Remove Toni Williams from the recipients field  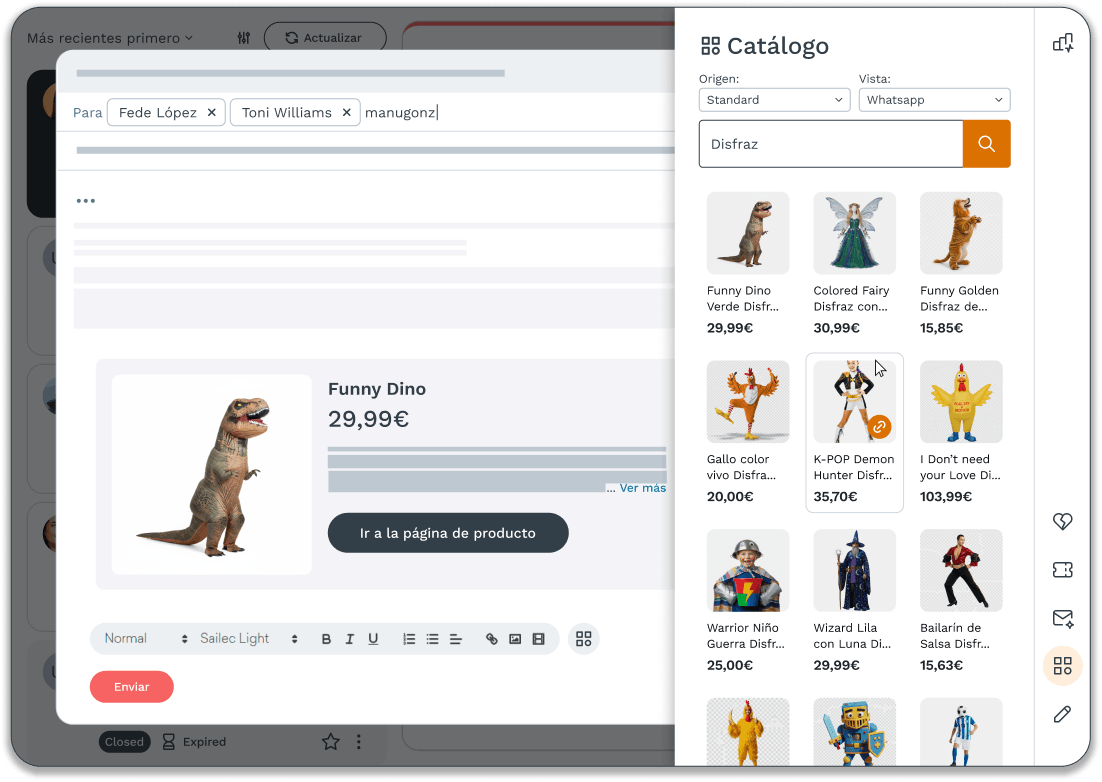tap(346, 112)
